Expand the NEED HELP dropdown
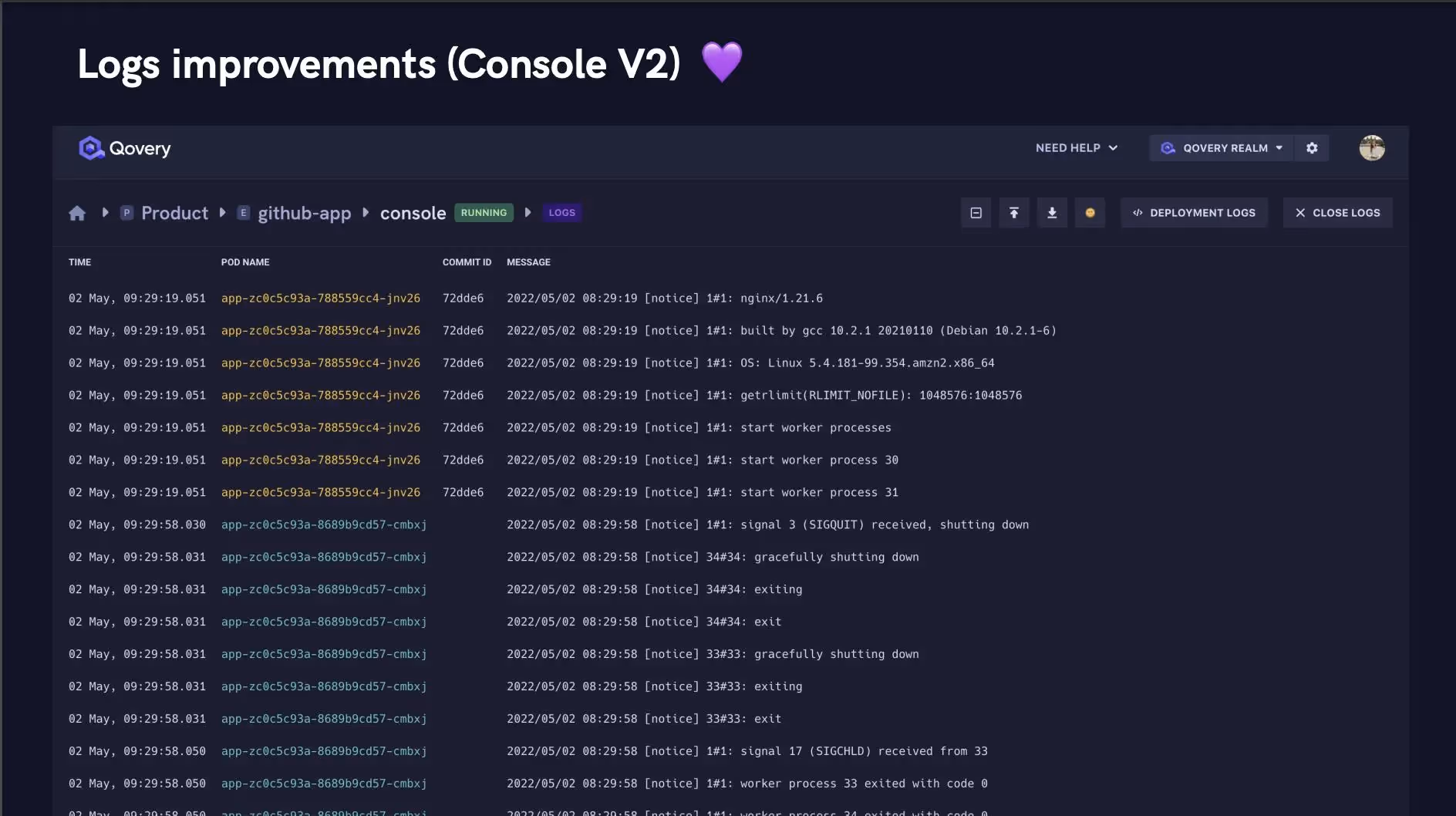The width and height of the screenshot is (1456, 816). [1077, 147]
